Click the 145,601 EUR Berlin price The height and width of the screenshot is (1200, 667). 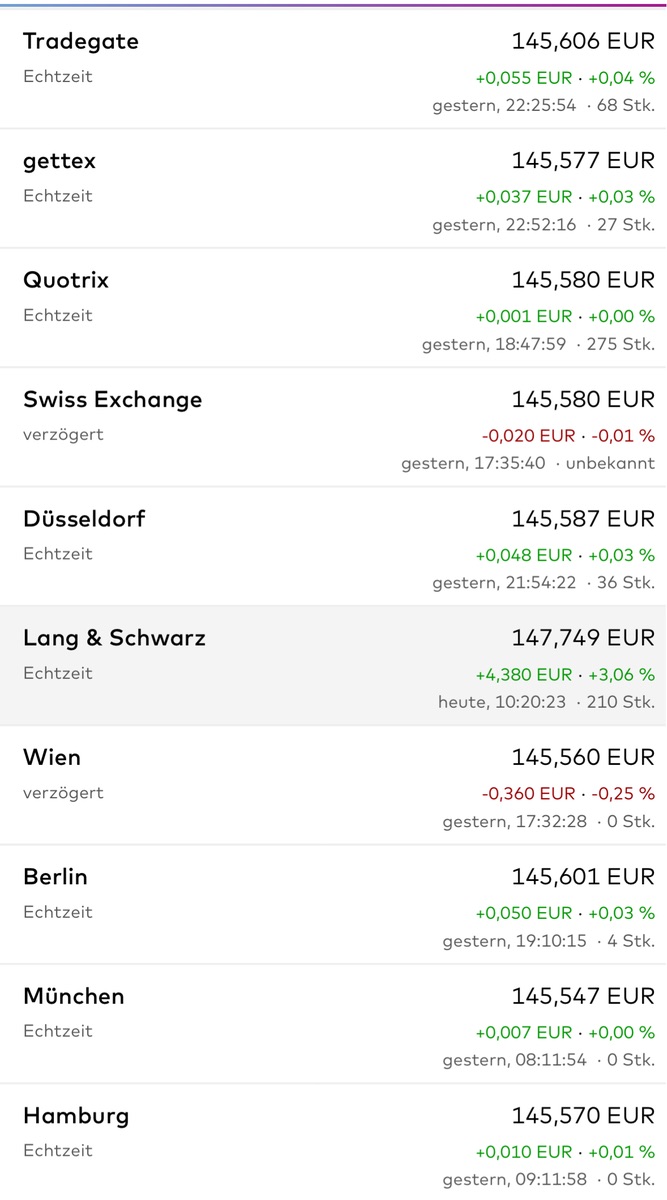[x=583, y=877]
